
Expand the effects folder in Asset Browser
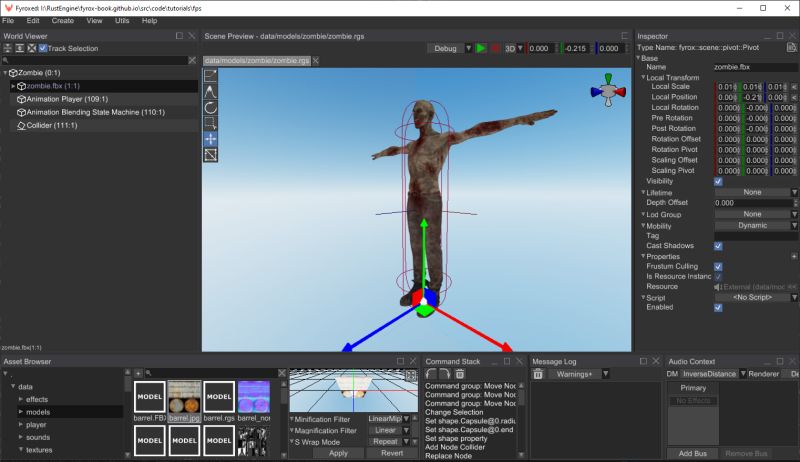[21, 399]
